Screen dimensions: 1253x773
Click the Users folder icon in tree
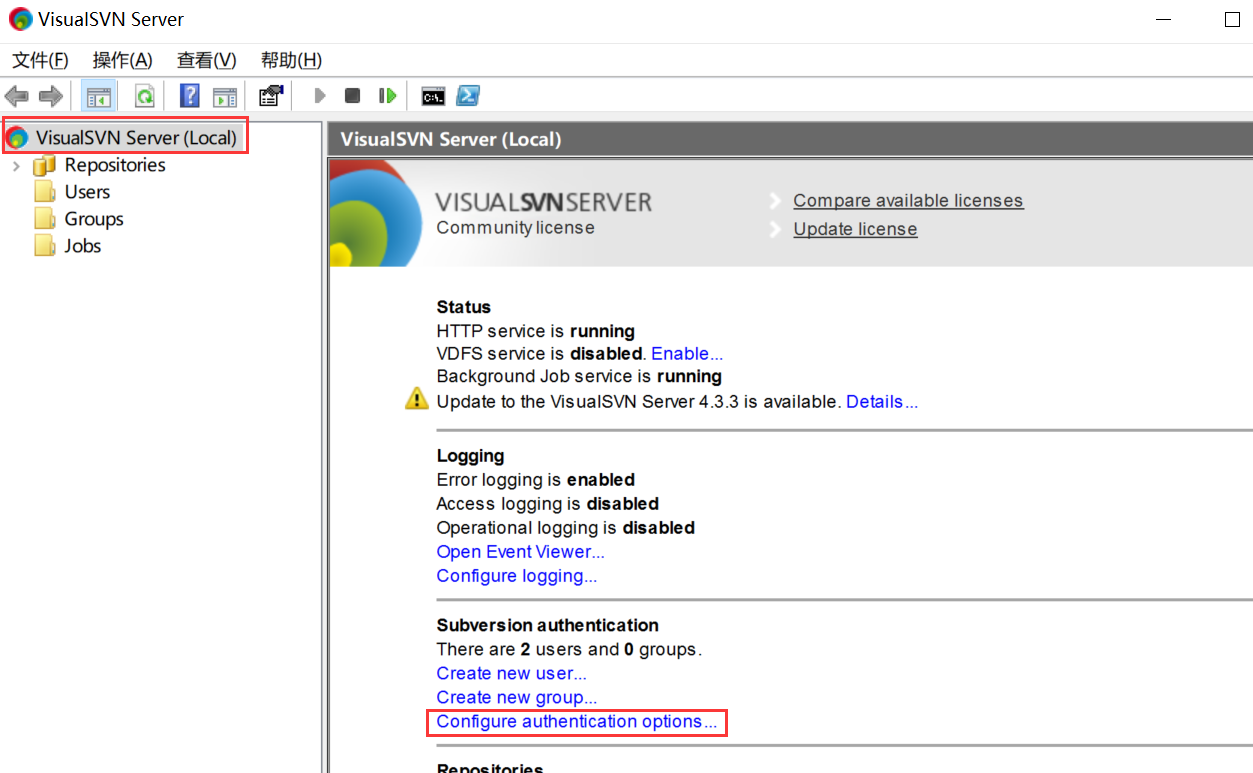(x=45, y=192)
